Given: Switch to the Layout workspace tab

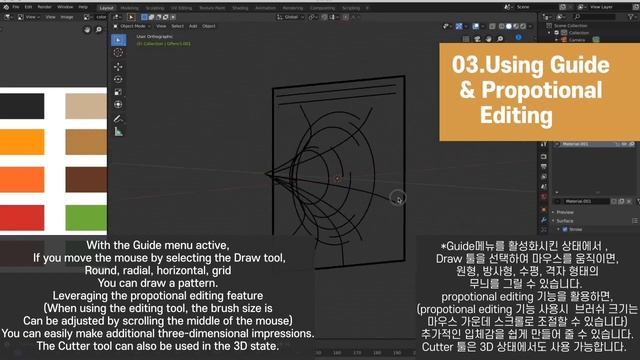Looking at the screenshot, I should click(x=107, y=8).
